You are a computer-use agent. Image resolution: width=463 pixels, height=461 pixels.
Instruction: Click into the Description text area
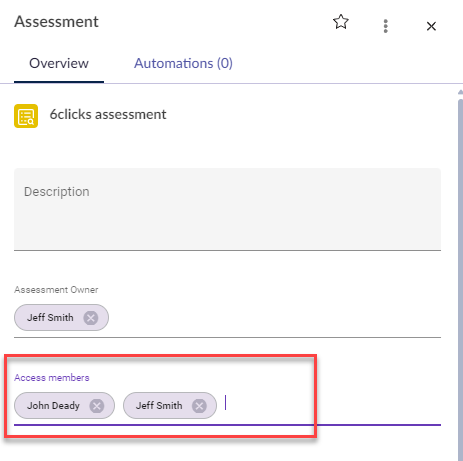coord(227,209)
